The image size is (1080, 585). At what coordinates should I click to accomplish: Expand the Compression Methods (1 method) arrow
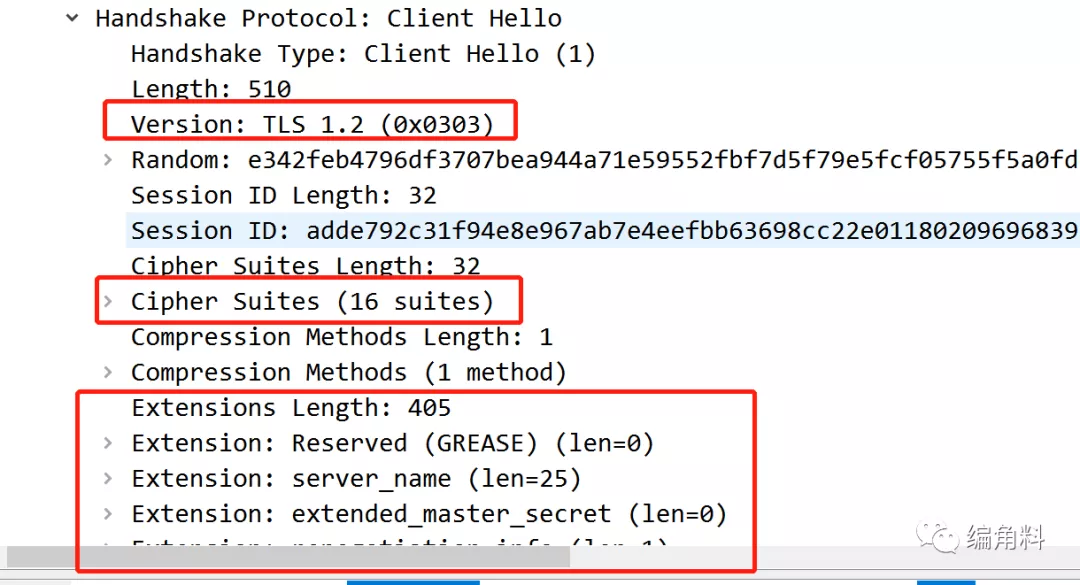(108, 372)
